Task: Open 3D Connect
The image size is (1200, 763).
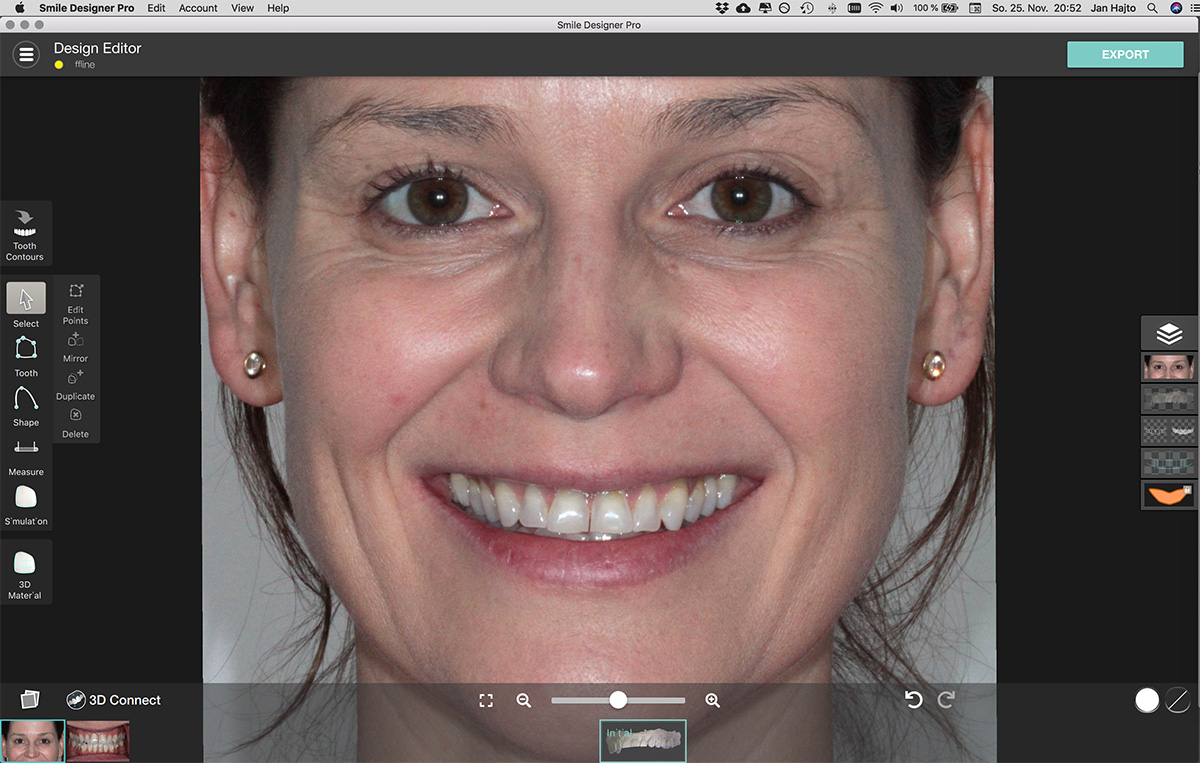Action: [113, 700]
